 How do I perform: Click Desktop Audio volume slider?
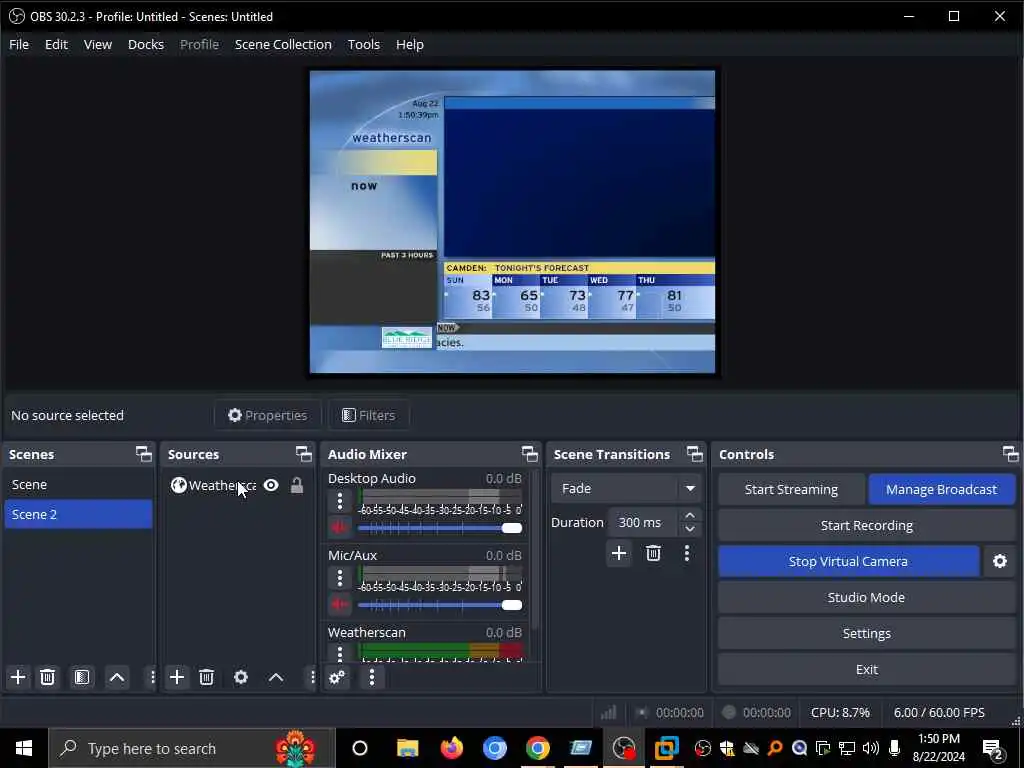coord(440,528)
